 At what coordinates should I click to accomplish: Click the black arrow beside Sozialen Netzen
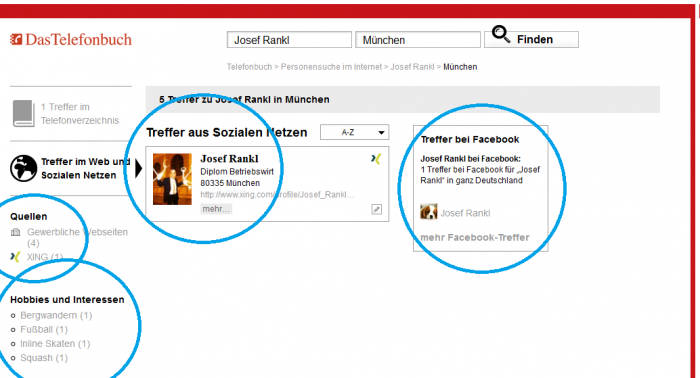pyautogui.click(x=138, y=169)
